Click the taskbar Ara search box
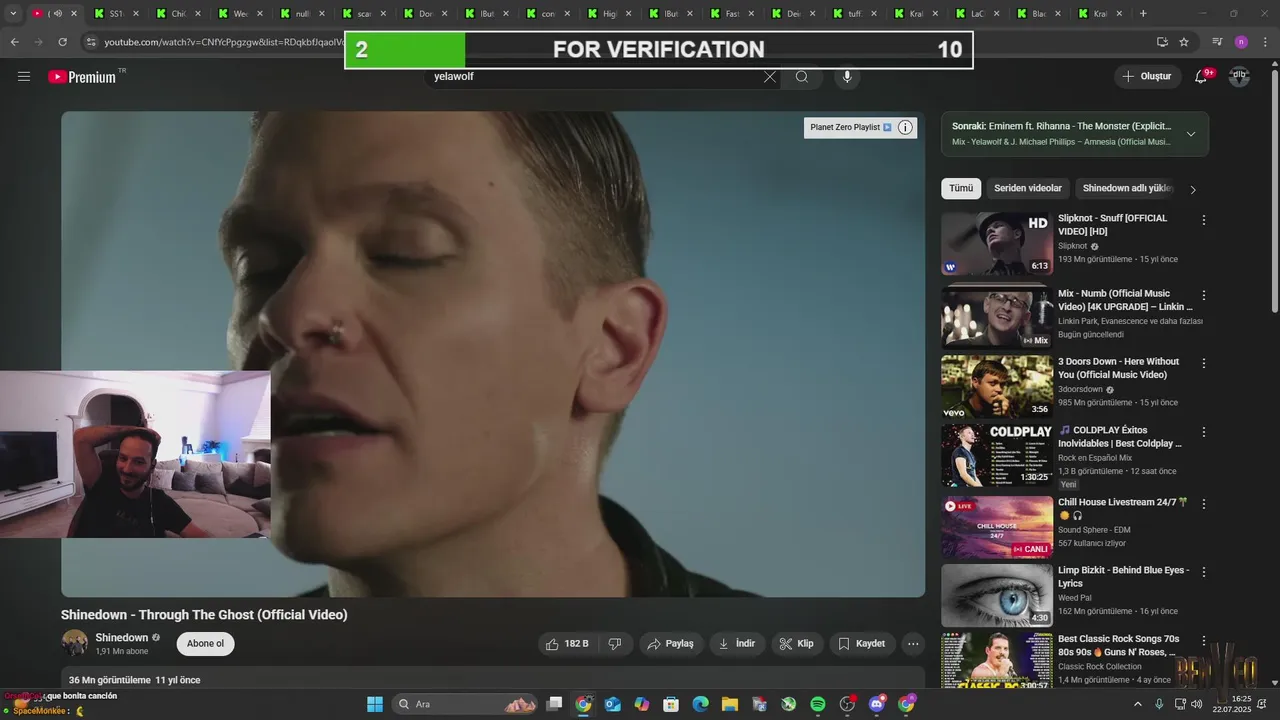 tap(465, 704)
